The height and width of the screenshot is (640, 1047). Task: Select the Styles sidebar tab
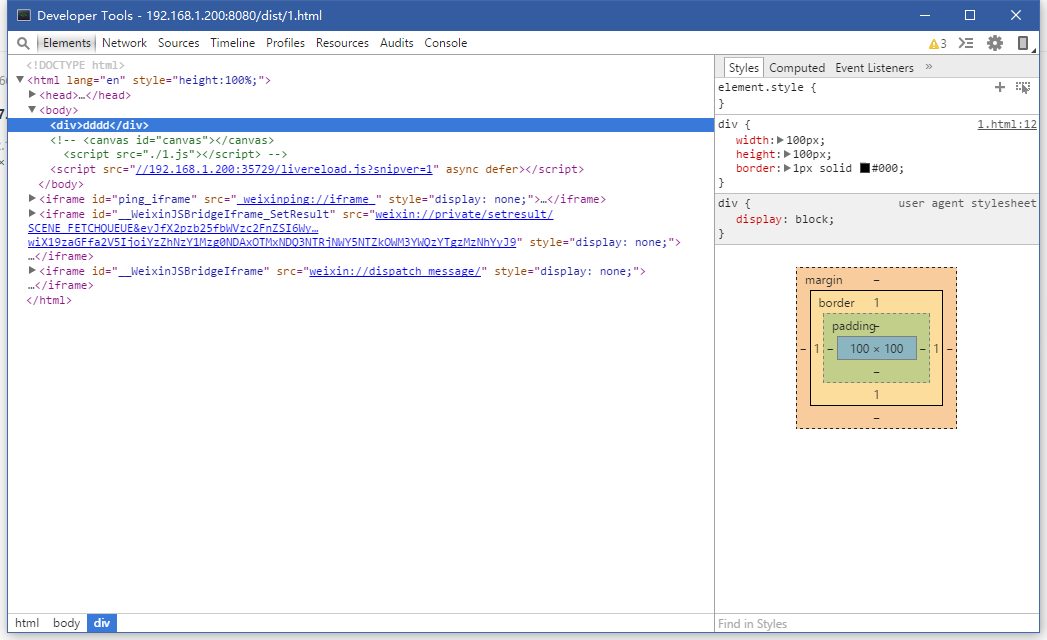coord(743,67)
